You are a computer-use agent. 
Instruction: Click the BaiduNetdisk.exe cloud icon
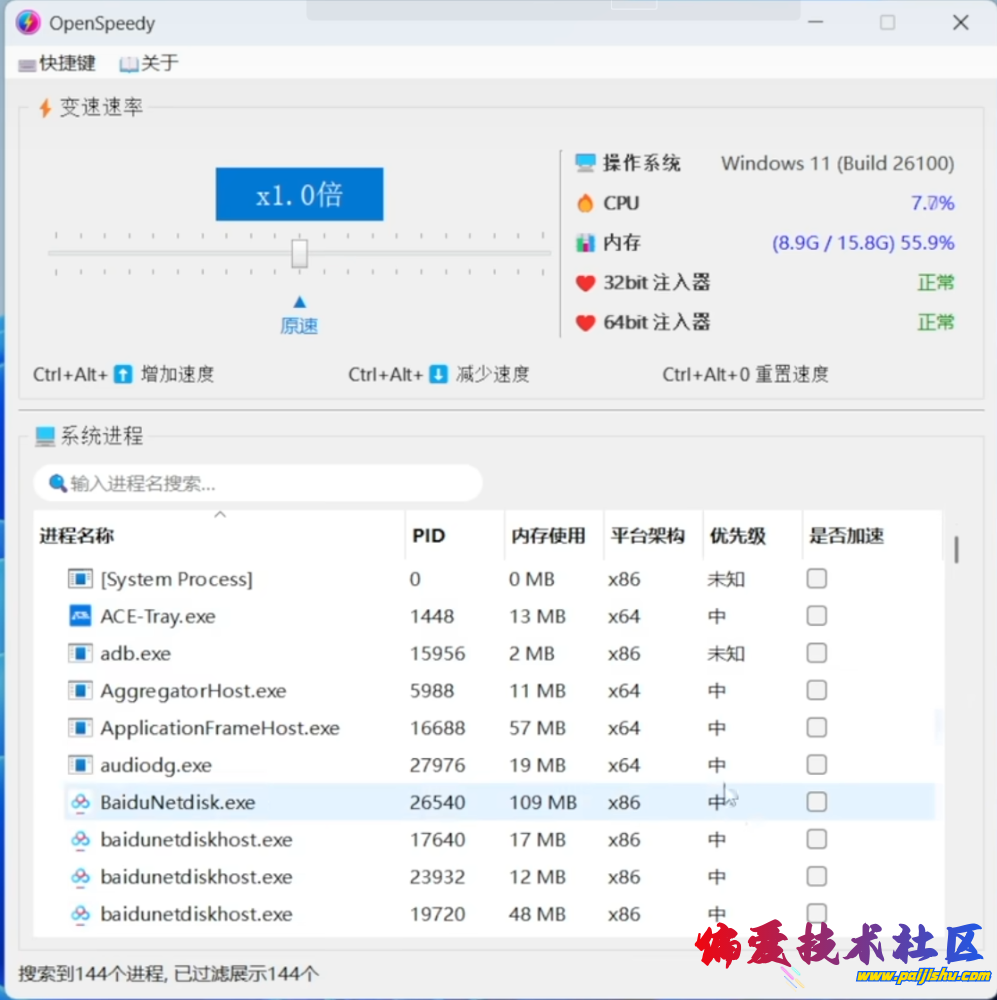[80, 802]
